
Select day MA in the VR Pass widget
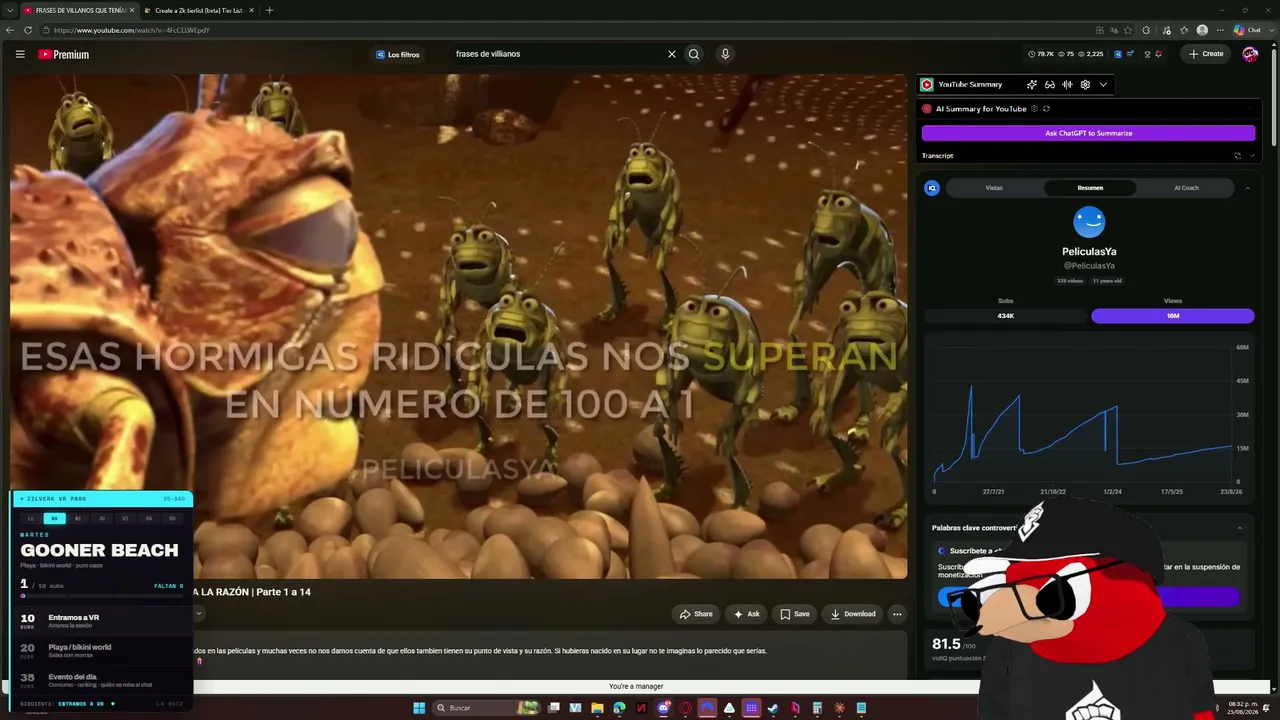(55, 518)
